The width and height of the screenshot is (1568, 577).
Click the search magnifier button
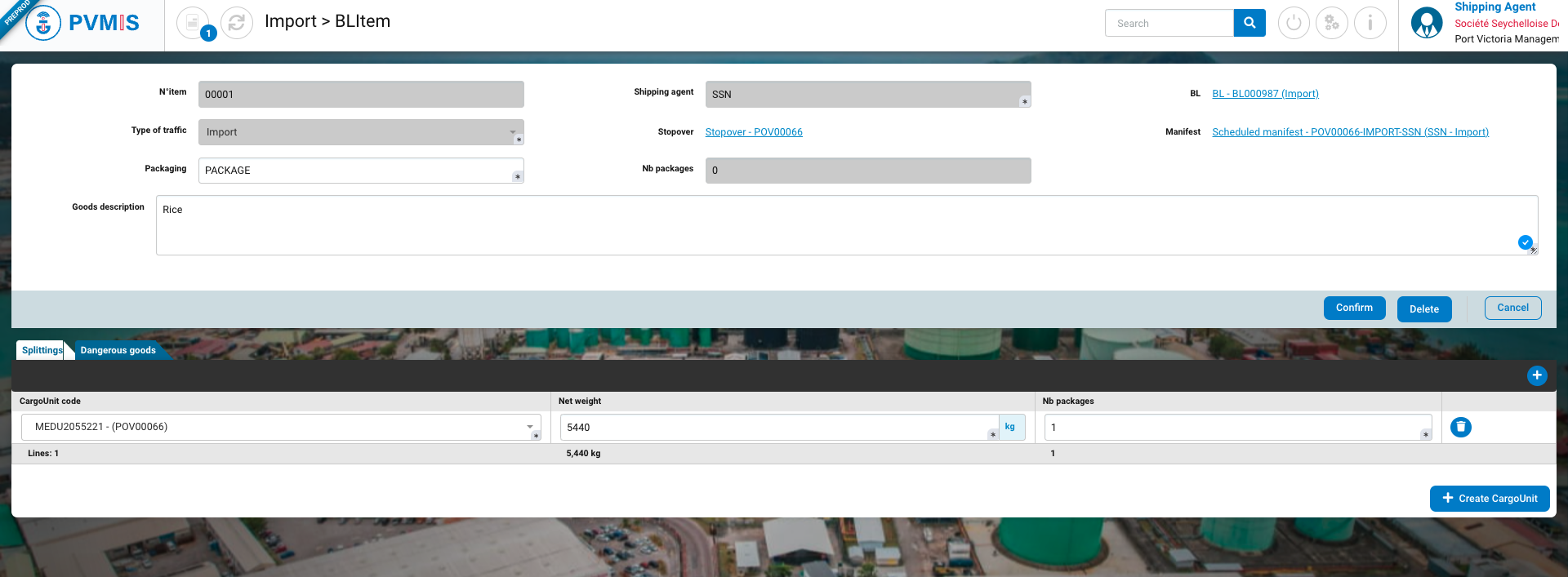[x=1249, y=23]
